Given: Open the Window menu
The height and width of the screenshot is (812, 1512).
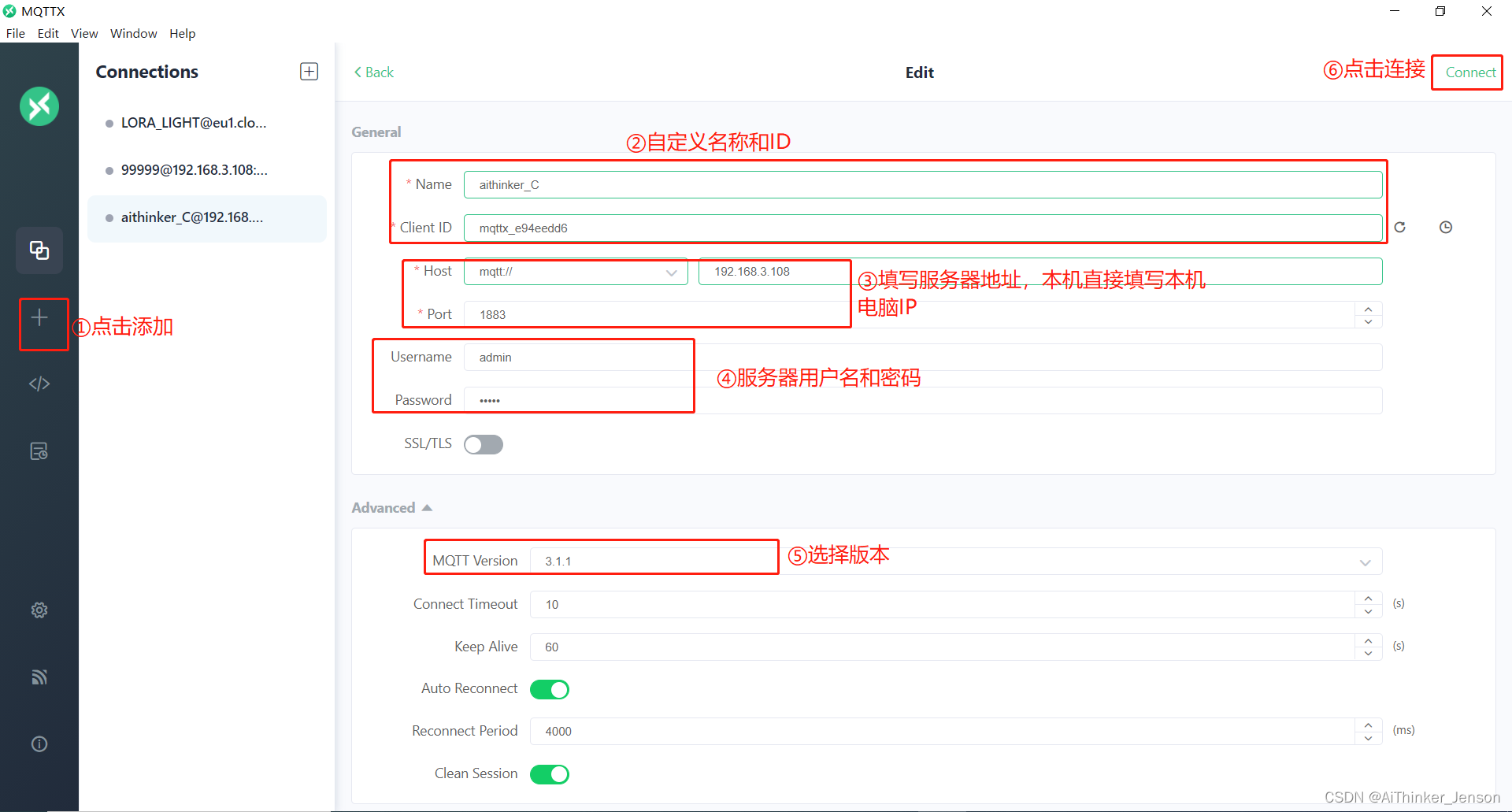Looking at the screenshot, I should (x=132, y=33).
